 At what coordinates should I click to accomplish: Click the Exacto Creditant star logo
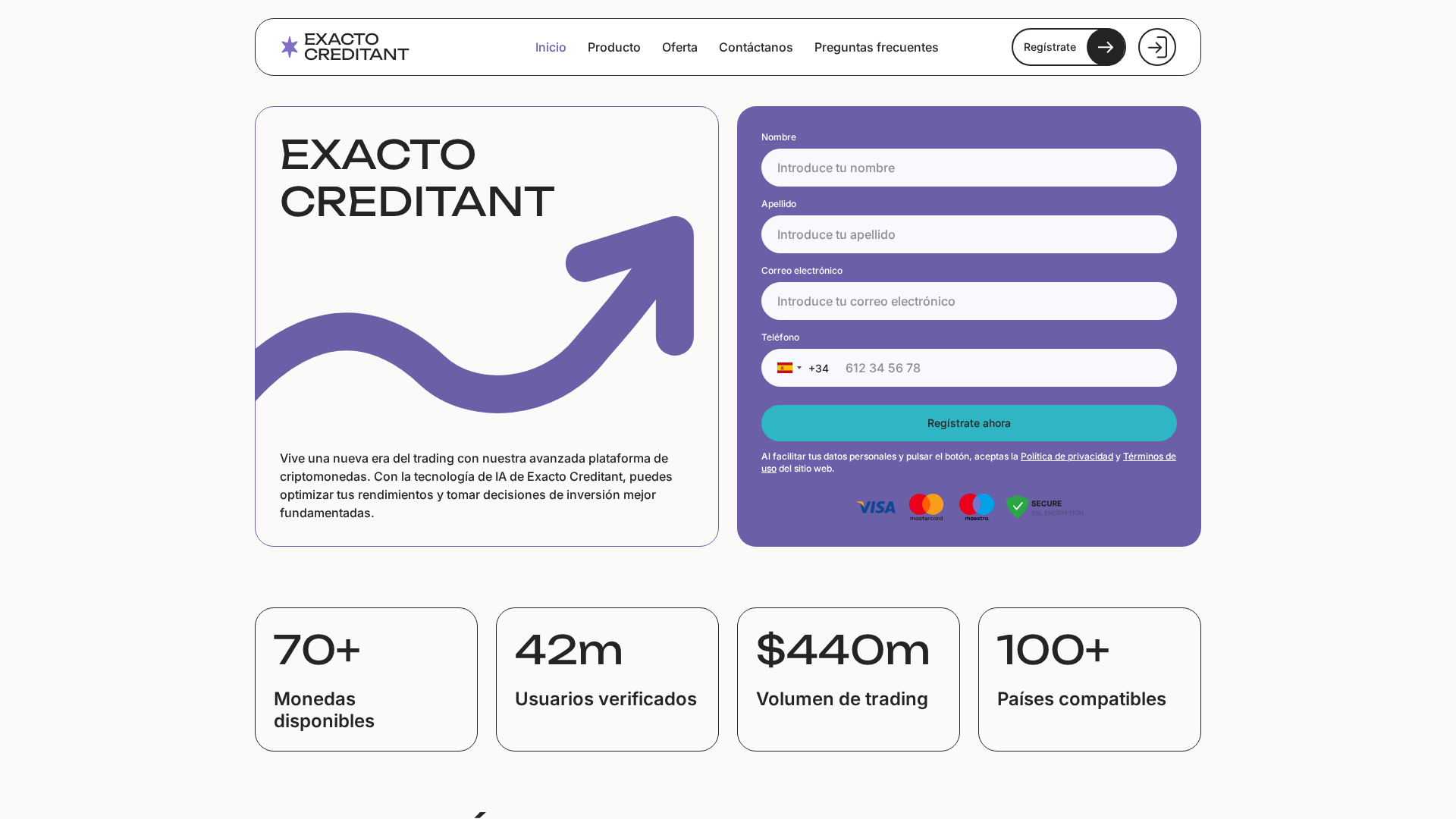pyautogui.click(x=290, y=47)
